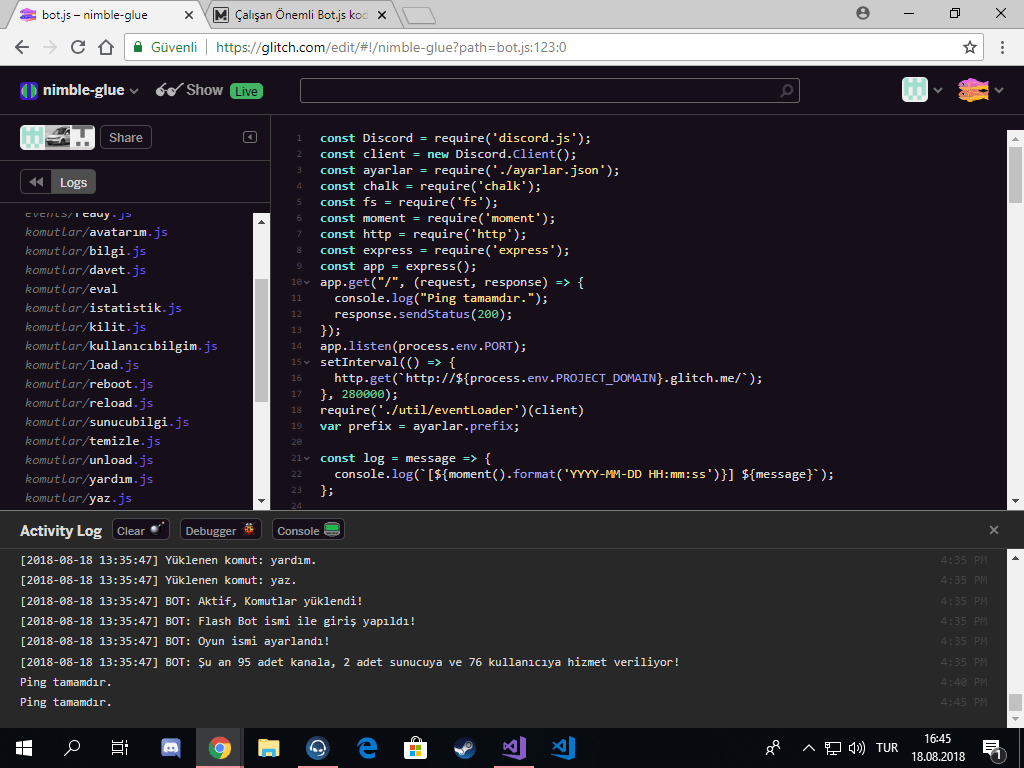The width and height of the screenshot is (1024, 768).
Task: Open the fish user account menu
Action: (x=980, y=90)
